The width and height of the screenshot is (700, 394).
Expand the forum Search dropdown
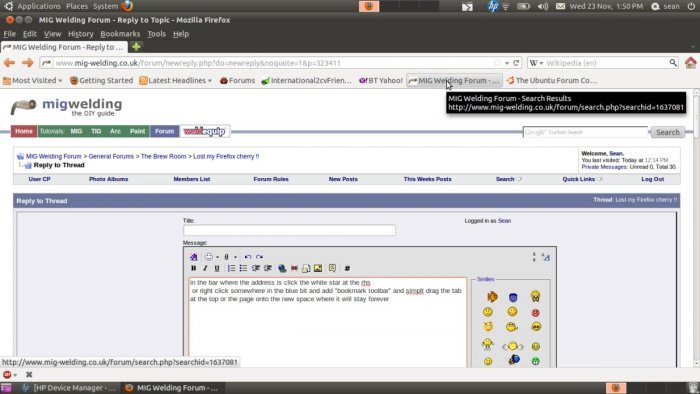click(519, 179)
